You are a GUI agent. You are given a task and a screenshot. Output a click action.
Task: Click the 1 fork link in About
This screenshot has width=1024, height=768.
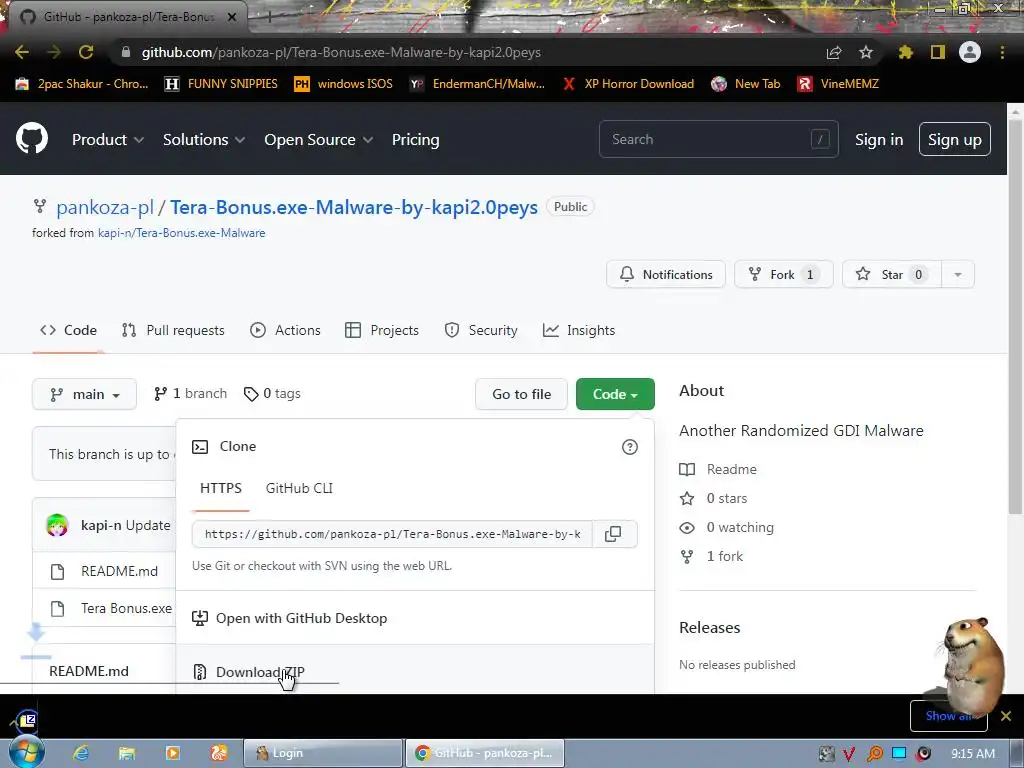(x=712, y=556)
